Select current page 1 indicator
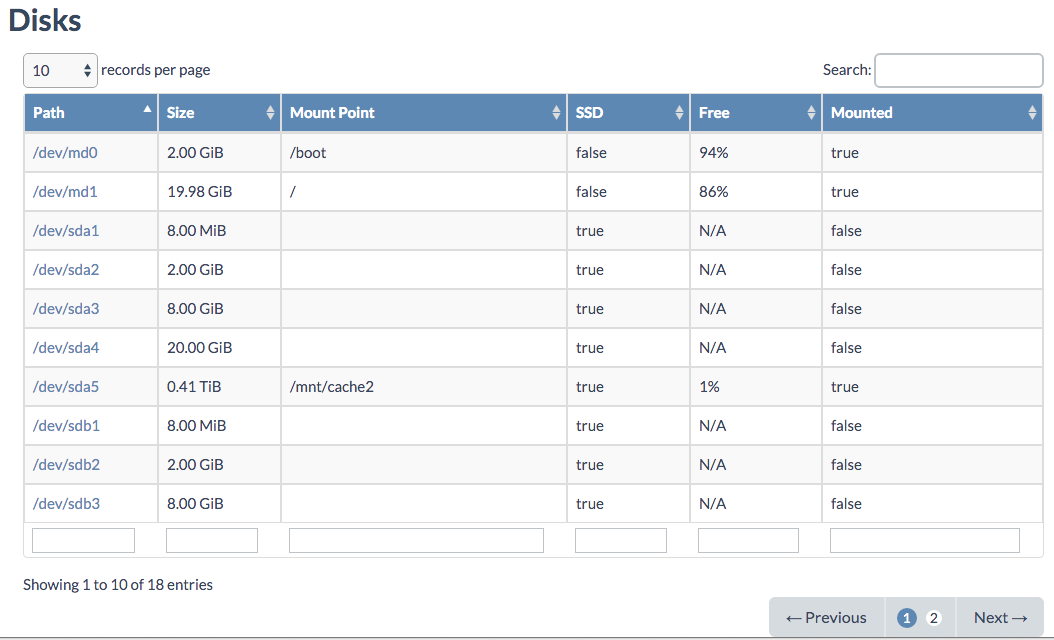1054x640 pixels. 907,618
